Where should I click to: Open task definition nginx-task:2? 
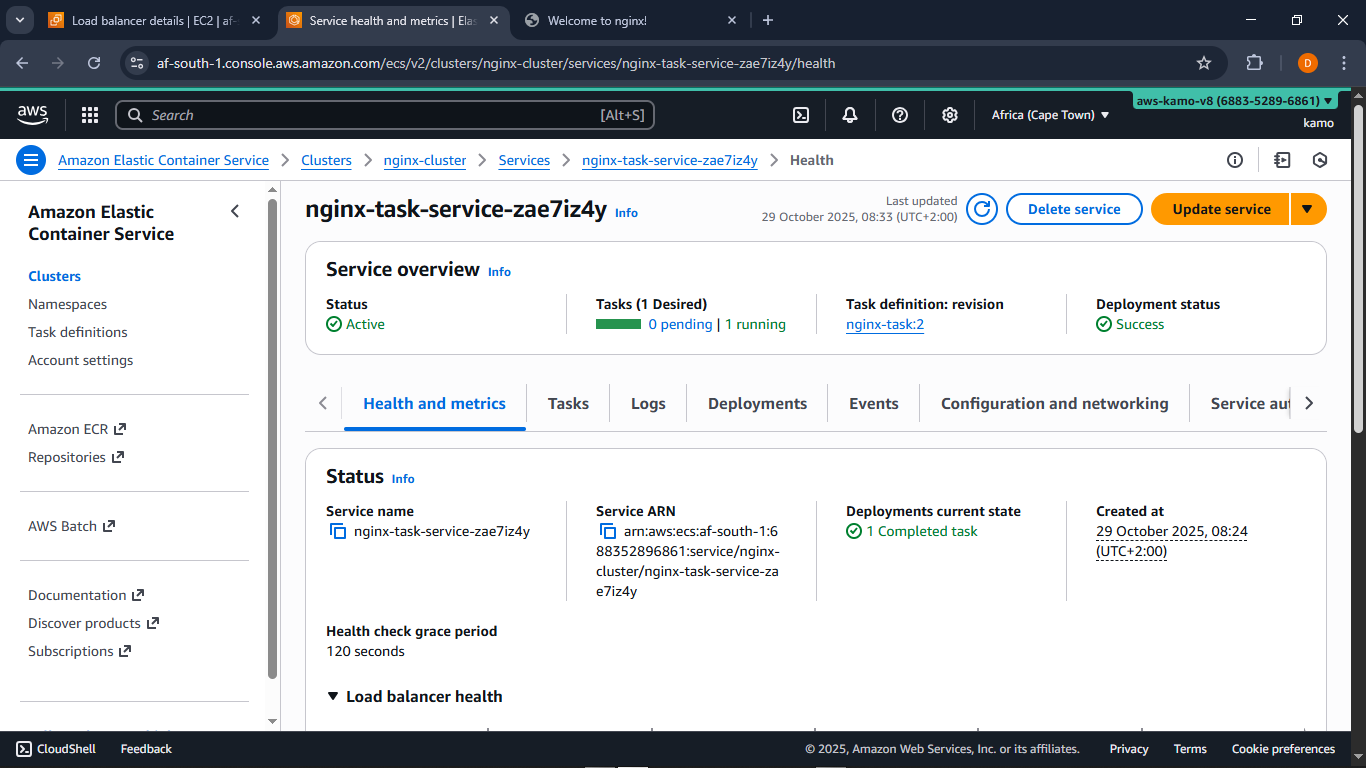884,324
